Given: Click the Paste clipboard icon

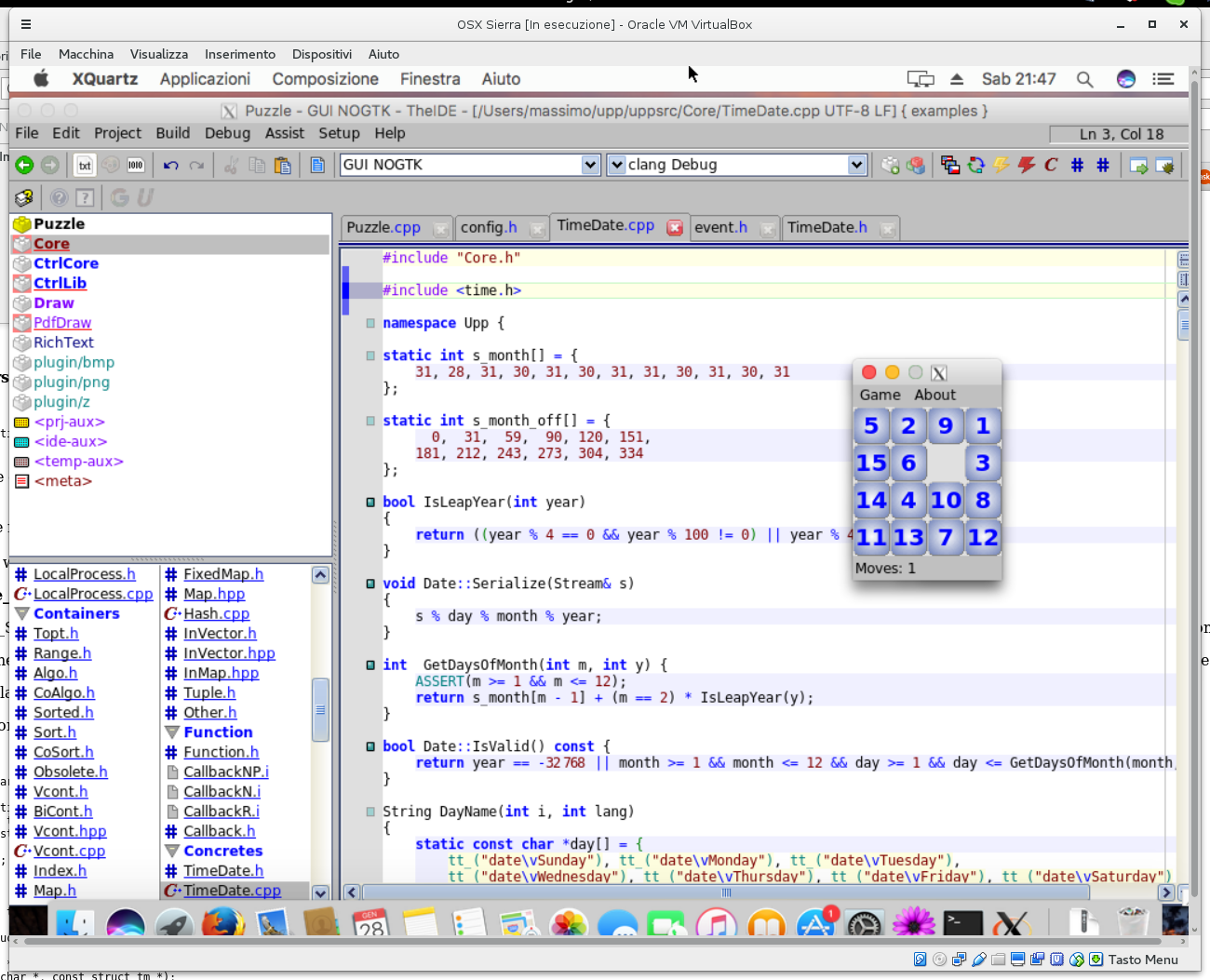Looking at the screenshot, I should pyautogui.click(x=283, y=166).
